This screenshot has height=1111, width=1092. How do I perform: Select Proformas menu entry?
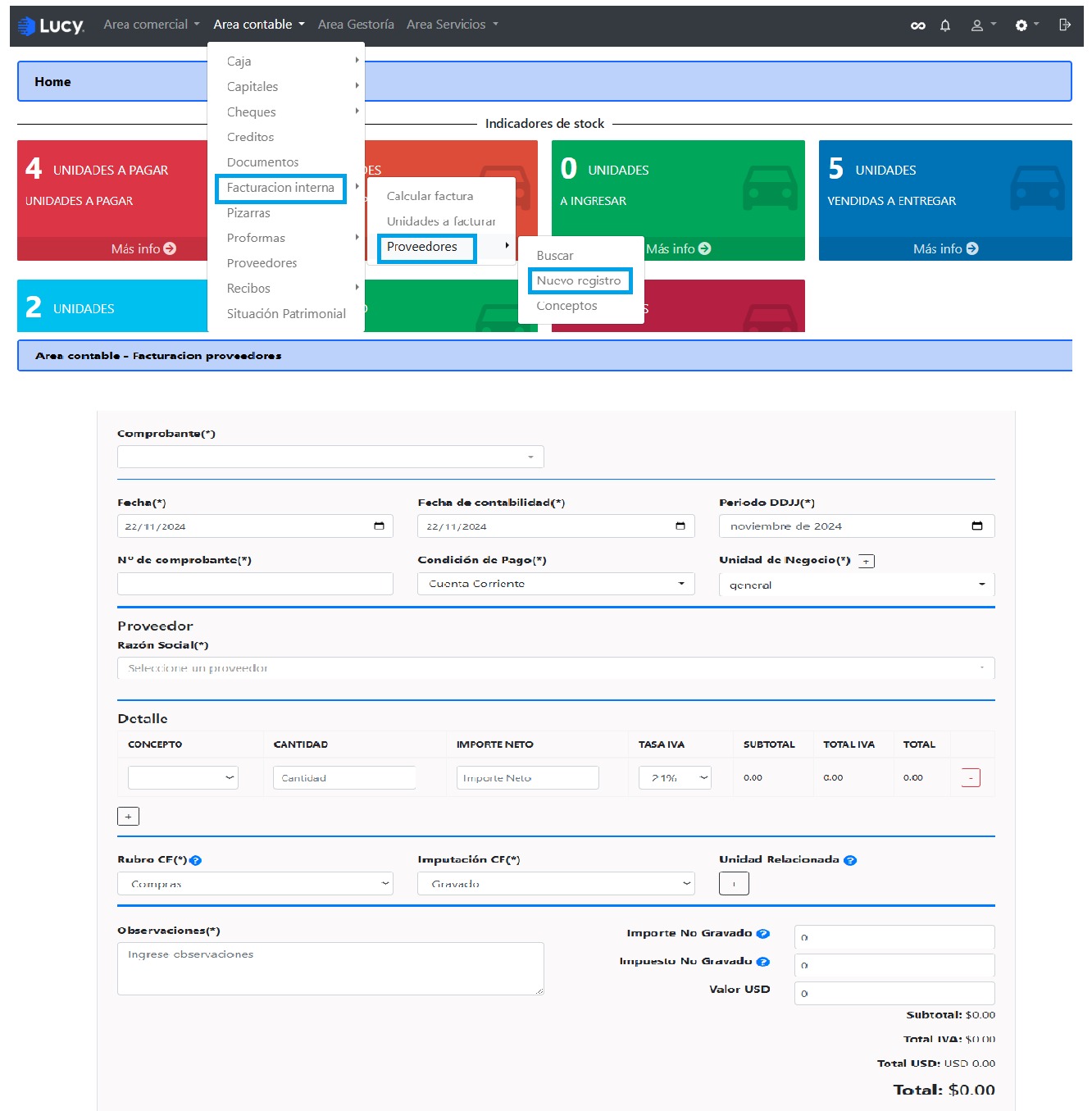(x=286, y=238)
